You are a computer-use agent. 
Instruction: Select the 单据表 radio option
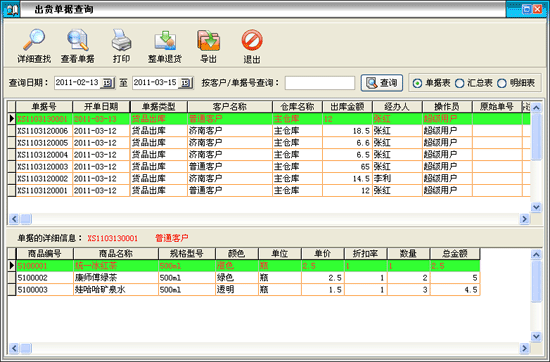click(x=417, y=83)
